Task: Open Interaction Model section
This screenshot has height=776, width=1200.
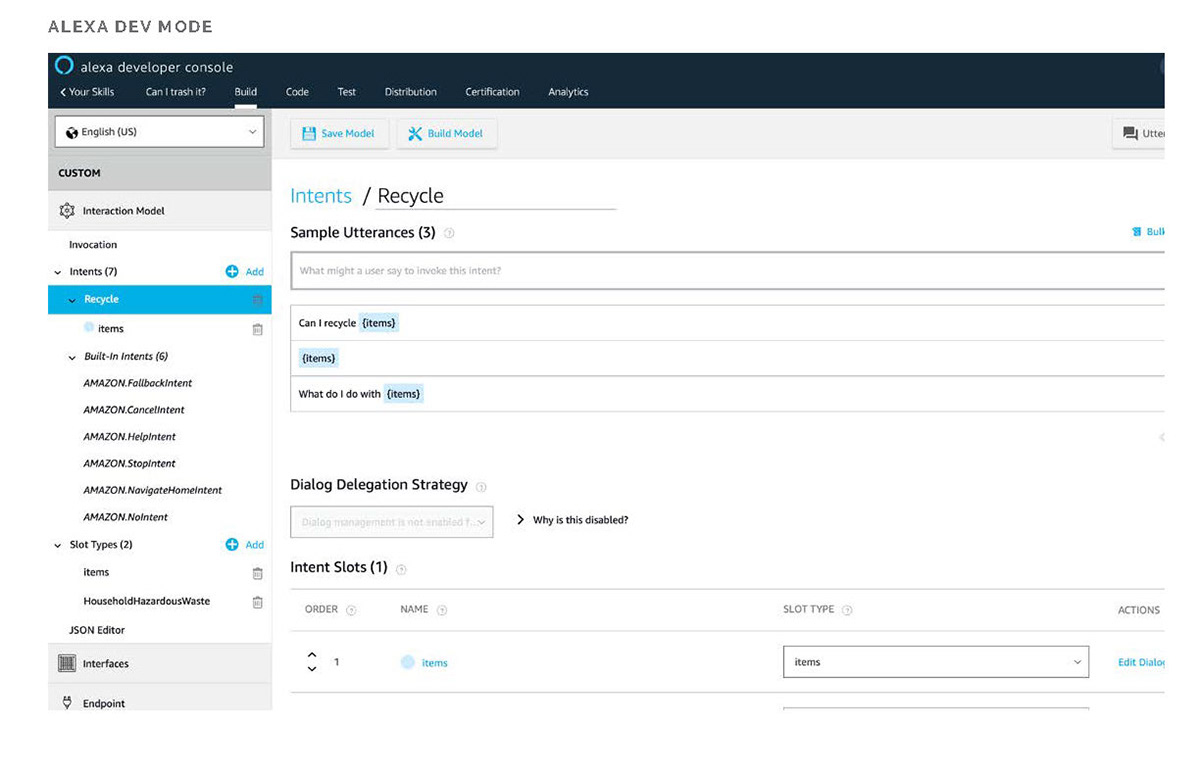Action: pyautogui.click(x=160, y=211)
